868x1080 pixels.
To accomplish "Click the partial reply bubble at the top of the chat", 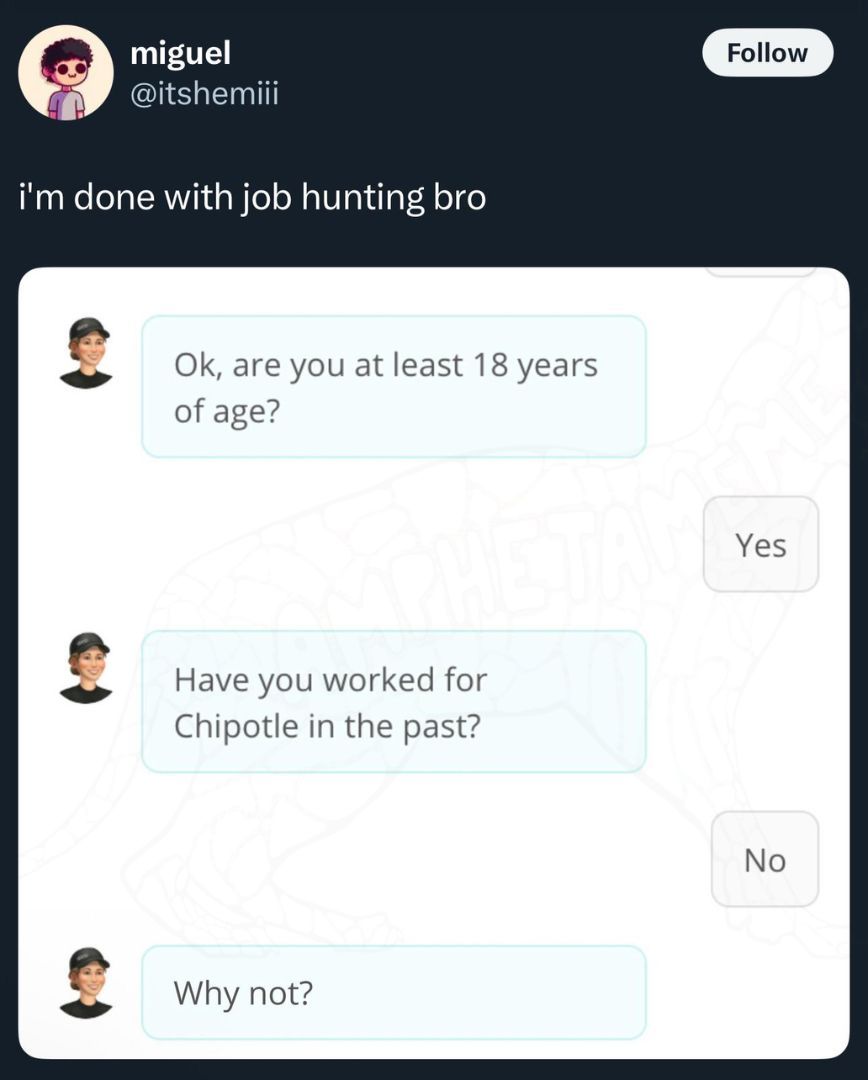I will tap(761, 272).
